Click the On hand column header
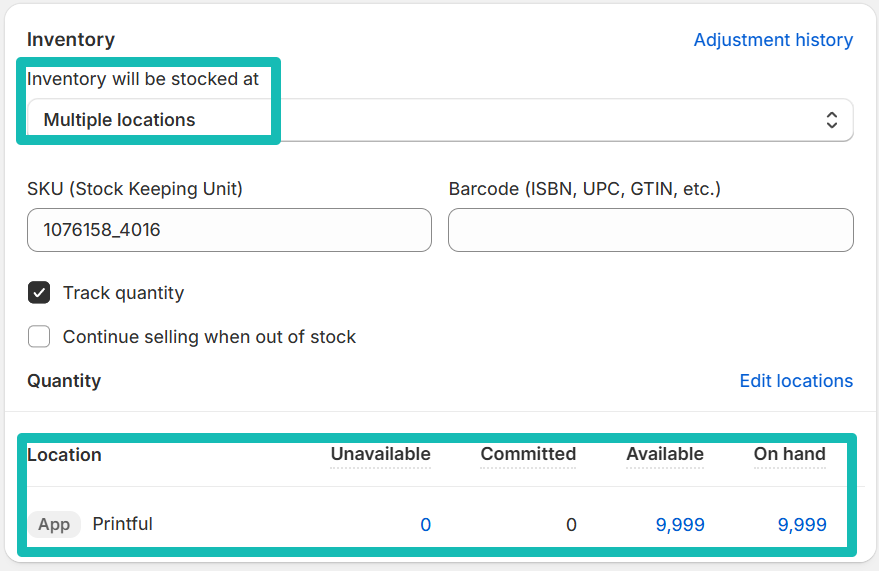 (789, 454)
